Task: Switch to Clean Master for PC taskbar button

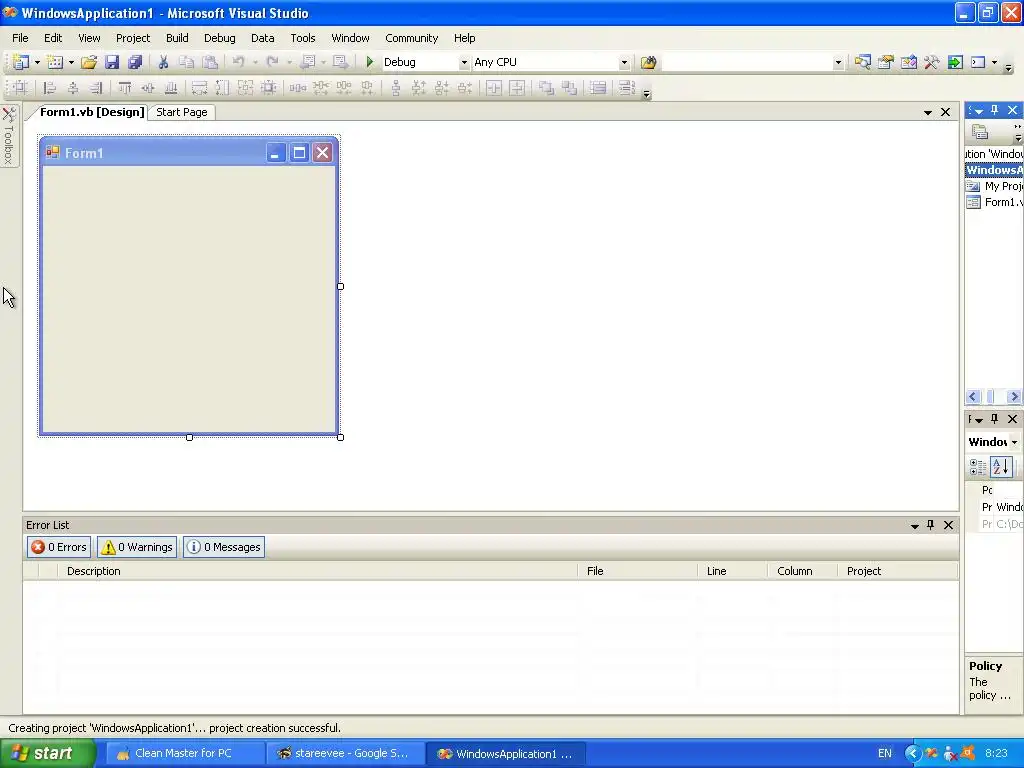Action: coord(184,753)
